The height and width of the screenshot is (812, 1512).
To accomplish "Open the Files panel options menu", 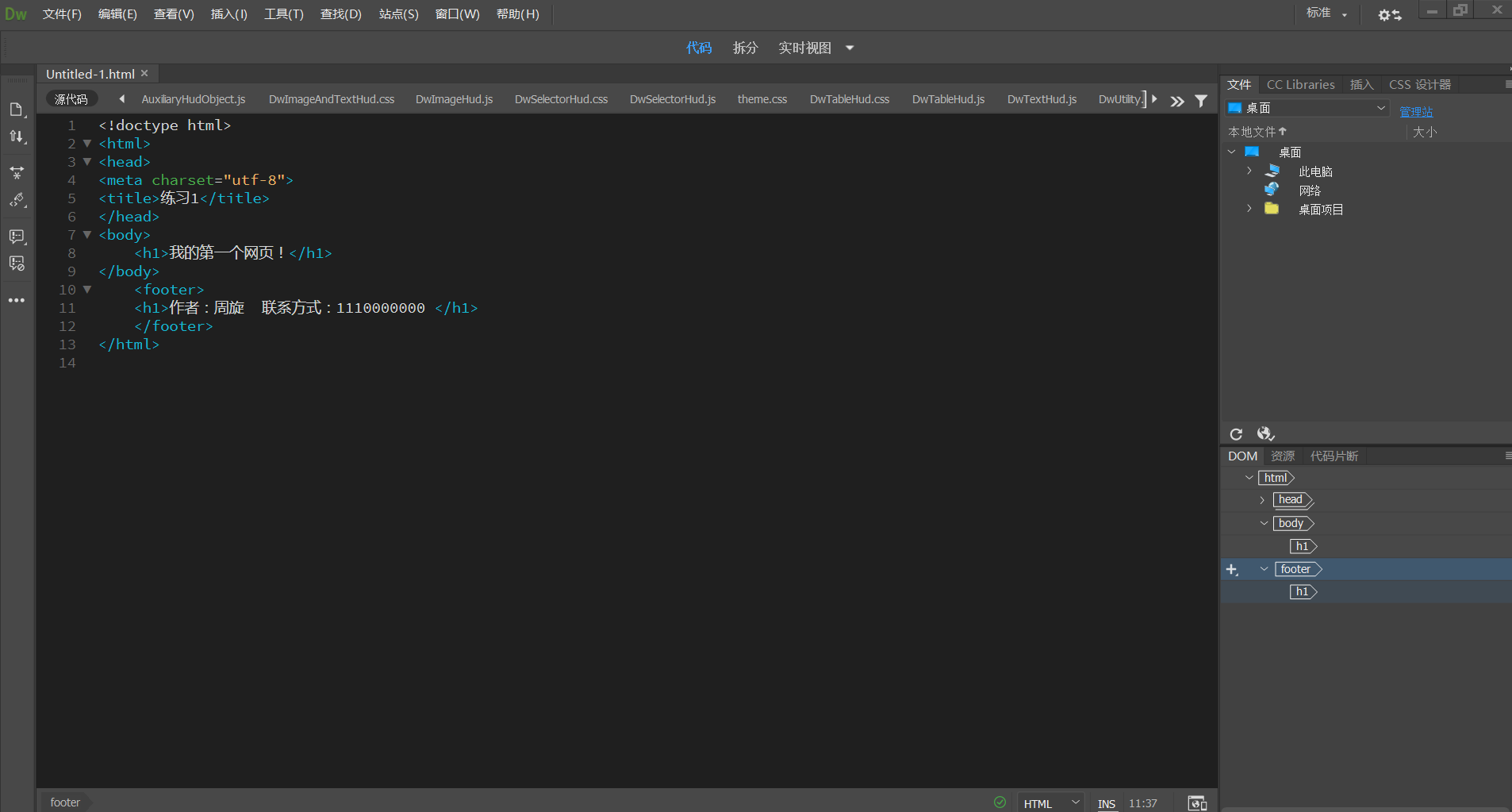I will click(x=1507, y=84).
